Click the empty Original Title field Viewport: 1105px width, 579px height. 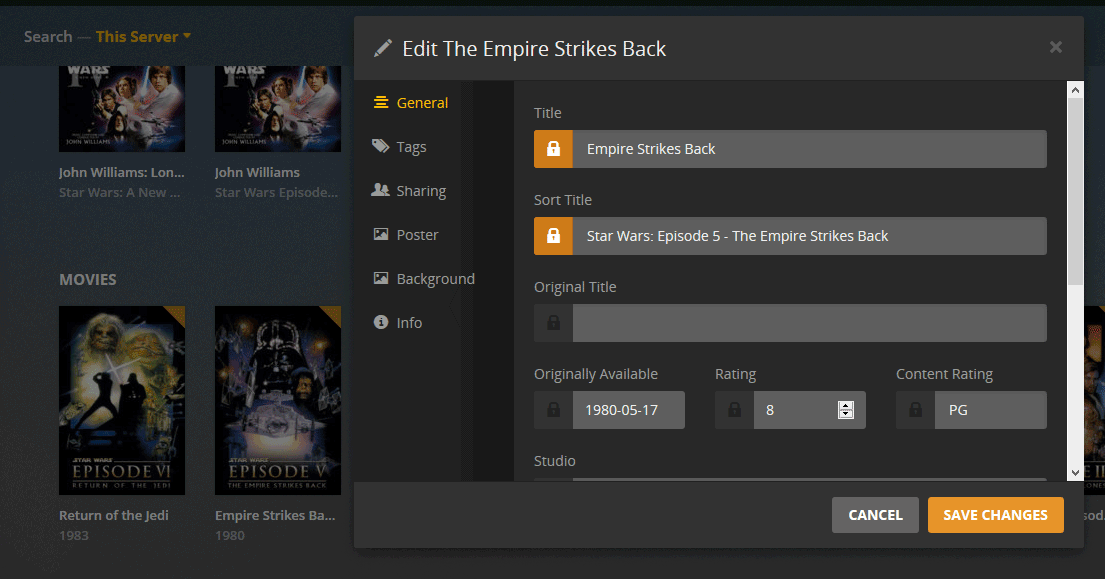pos(809,323)
